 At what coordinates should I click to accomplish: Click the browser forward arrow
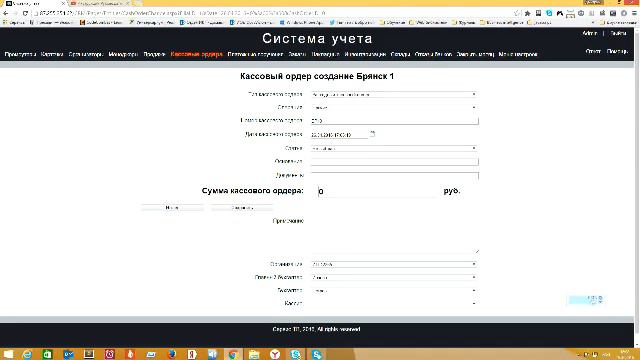15,13
